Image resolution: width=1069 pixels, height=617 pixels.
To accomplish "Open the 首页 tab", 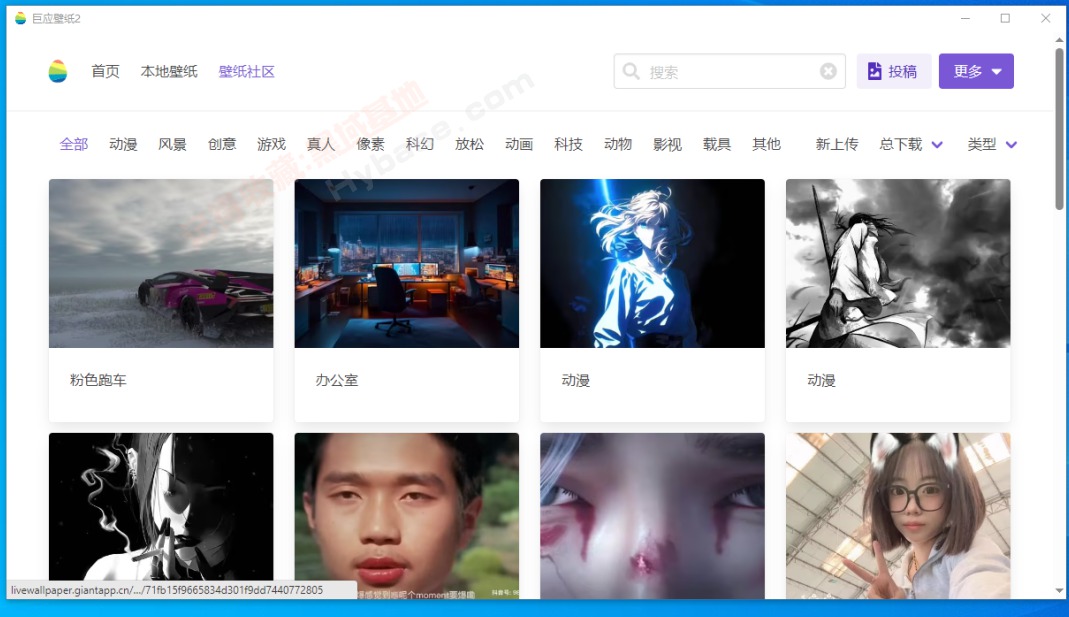I will point(105,72).
